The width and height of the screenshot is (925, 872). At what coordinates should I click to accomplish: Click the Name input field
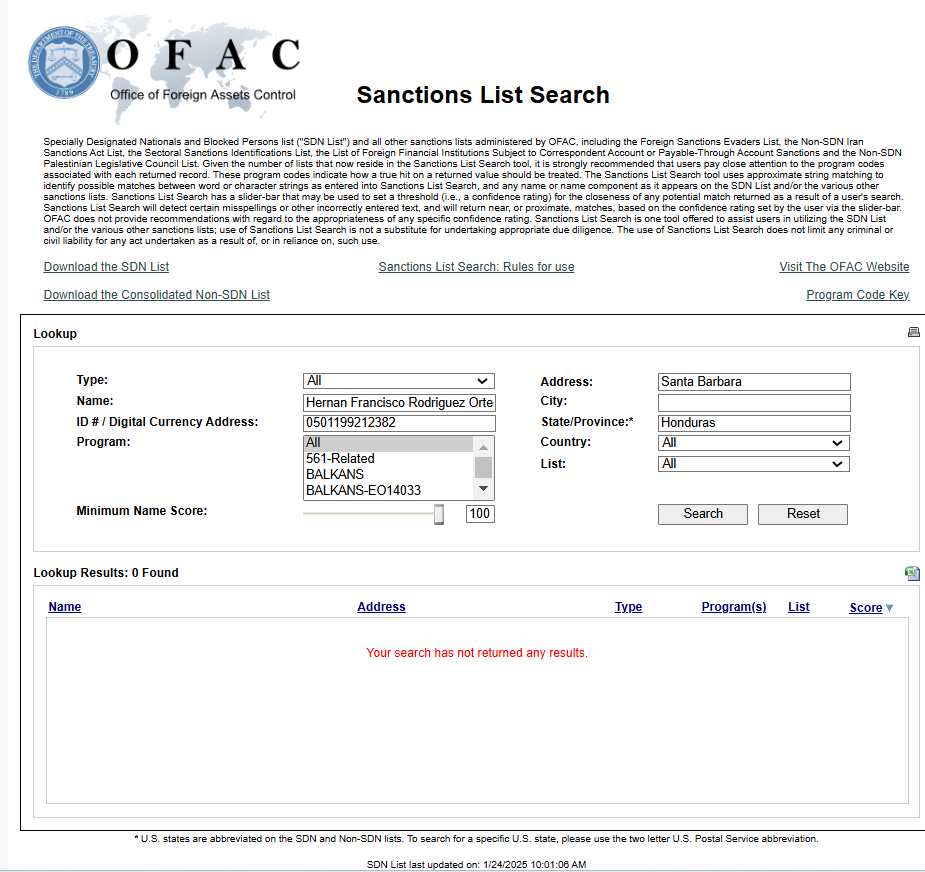coord(398,402)
